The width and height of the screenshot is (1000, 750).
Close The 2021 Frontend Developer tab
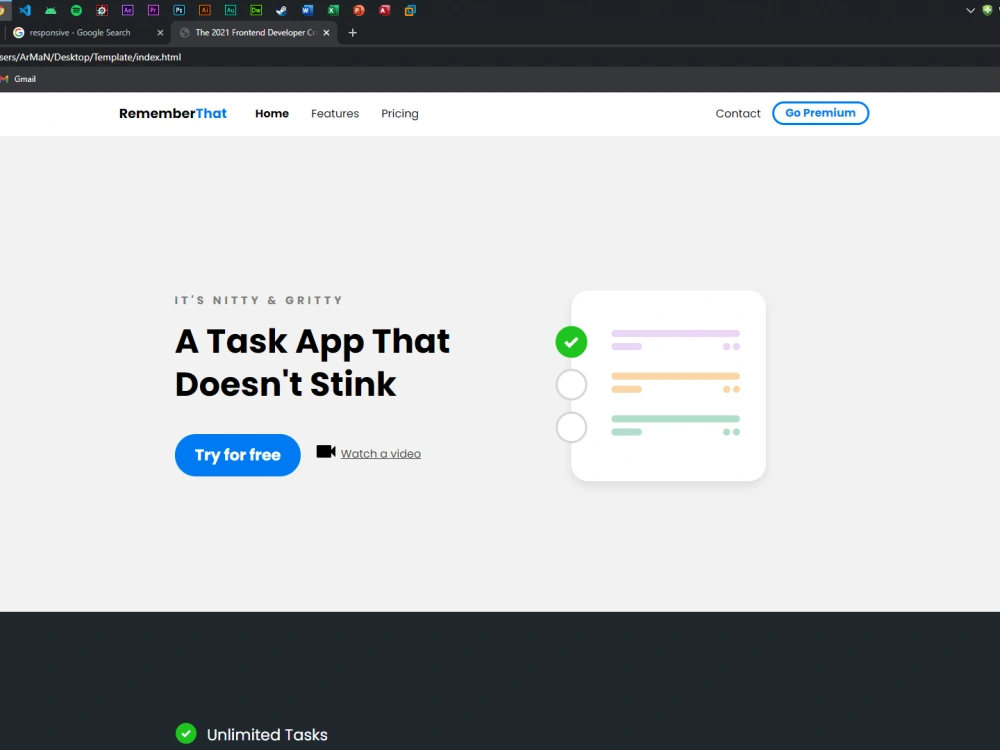[327, 33]
